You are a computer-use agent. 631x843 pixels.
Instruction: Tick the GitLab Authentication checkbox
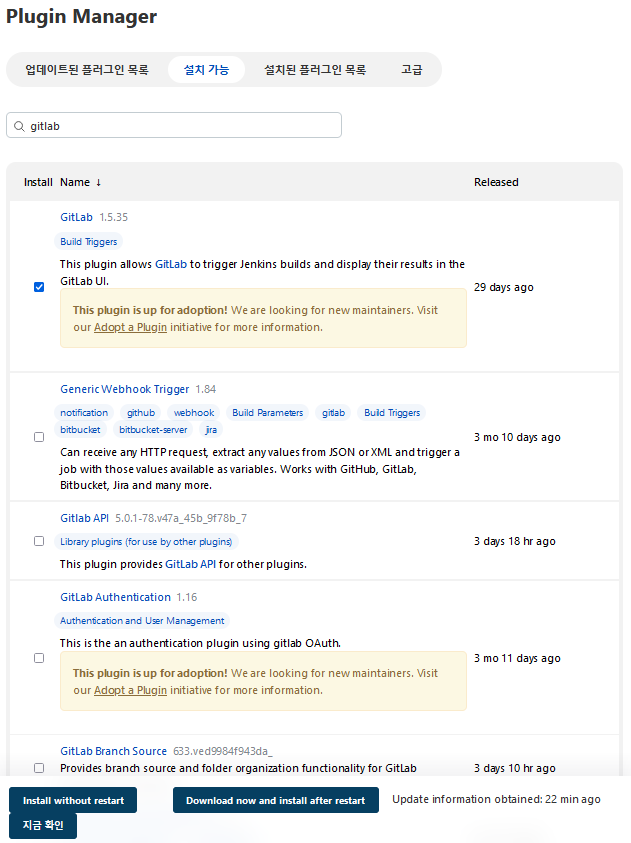pos(39,658)
